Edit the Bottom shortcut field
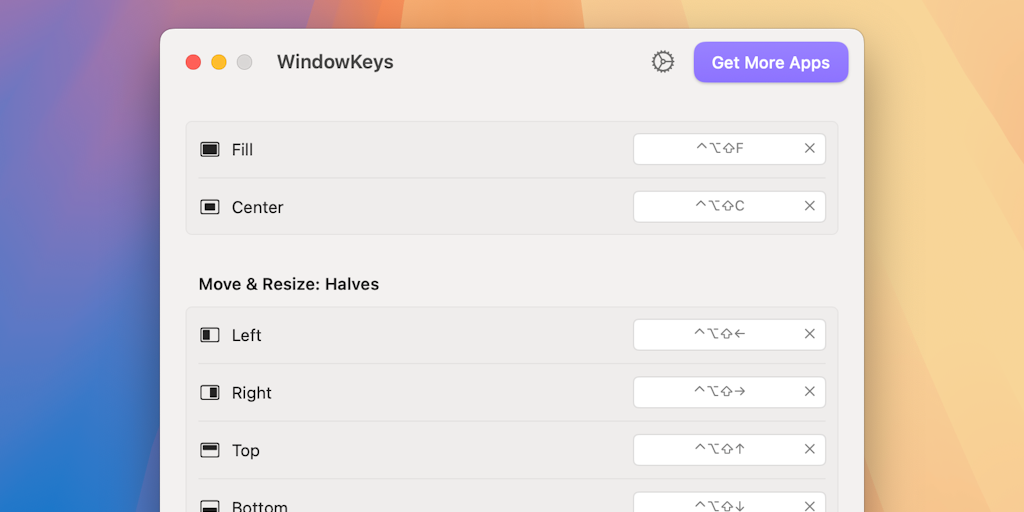The height and width of the screenshot is (512, 1024). pyautogui.click(x=729, y=502)
